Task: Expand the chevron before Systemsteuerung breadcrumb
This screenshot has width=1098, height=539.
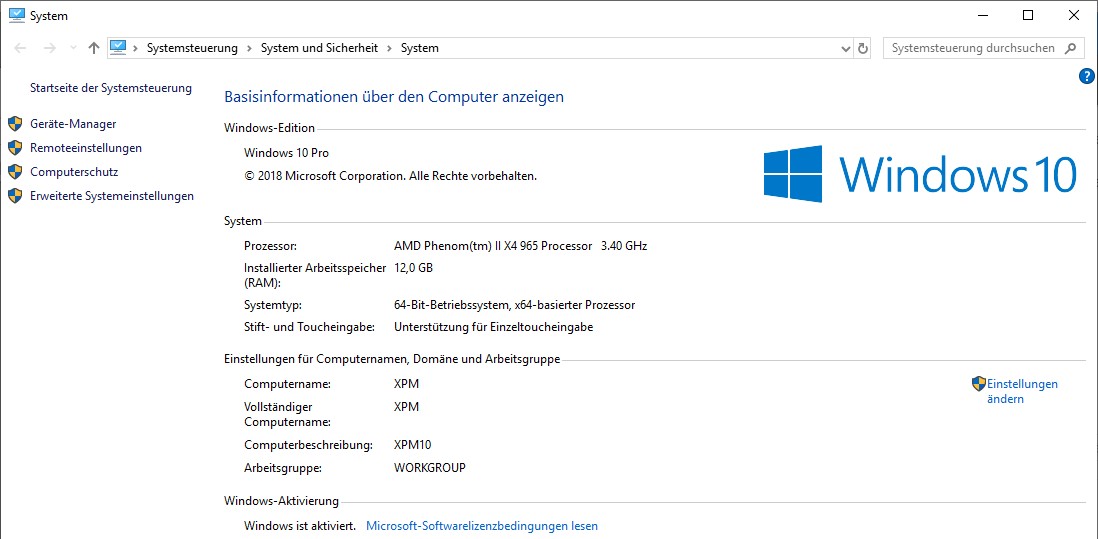Action: pos(134,48)
